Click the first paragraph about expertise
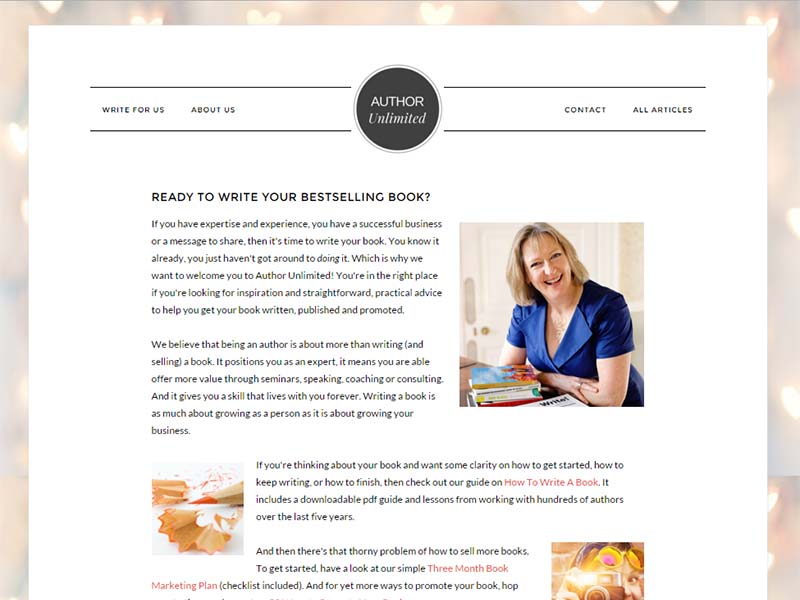The image size is (800, 600). [x=297, y=267]
